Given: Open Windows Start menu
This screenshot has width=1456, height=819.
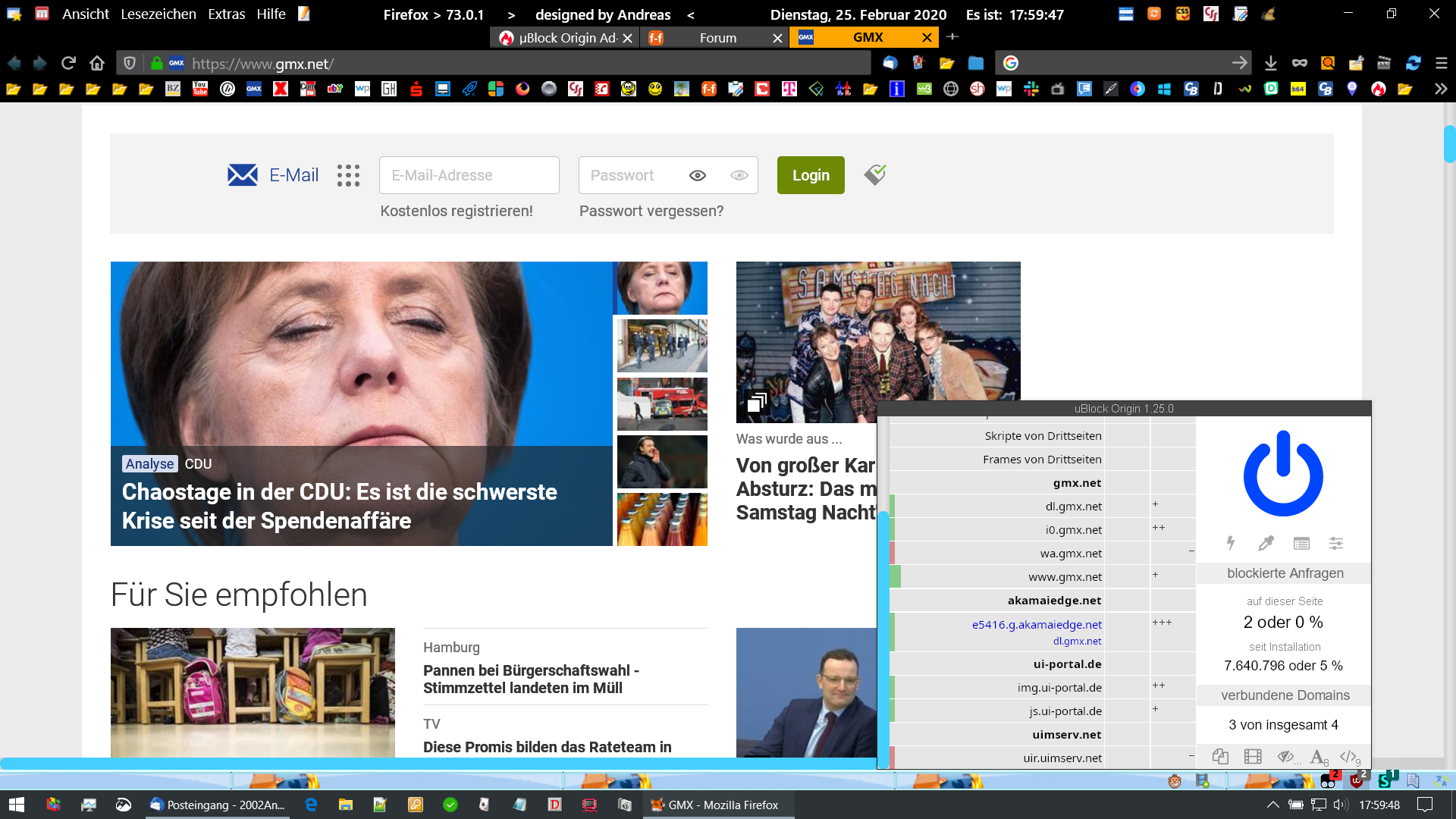Looking at the screenshot, I should pyautogui.click(x=17, y=805).
